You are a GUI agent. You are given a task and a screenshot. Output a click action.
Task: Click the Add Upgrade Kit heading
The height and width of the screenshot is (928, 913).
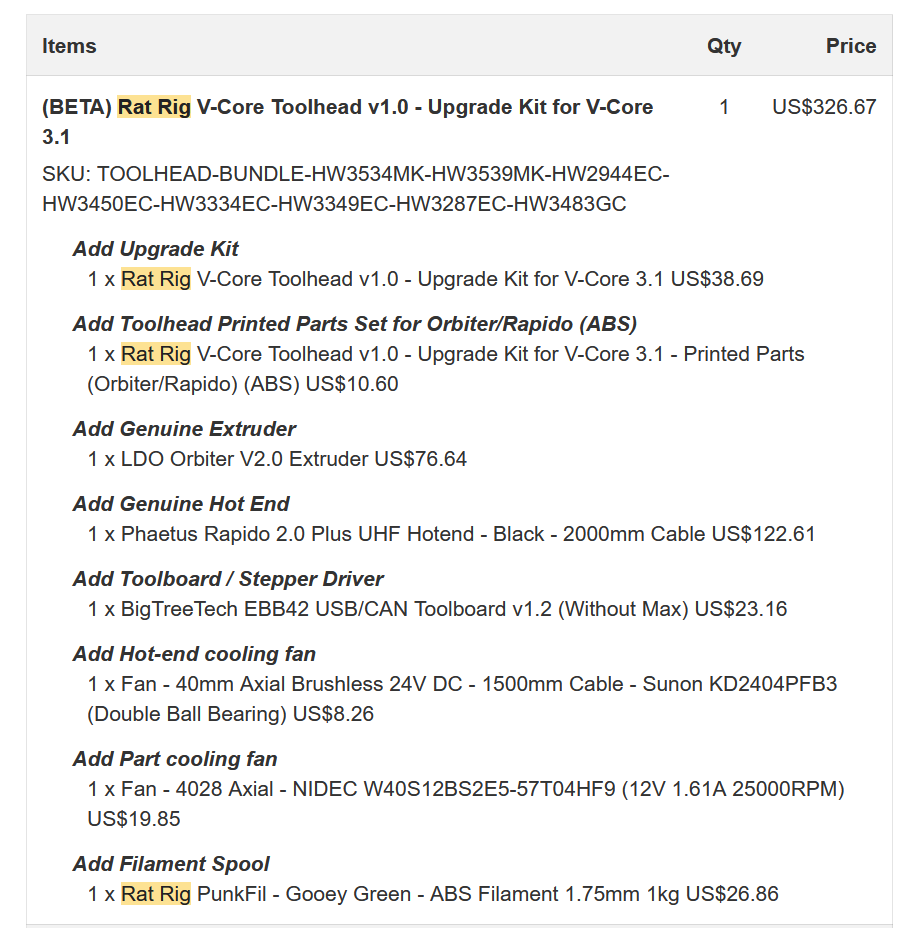[x=156, y=249]
